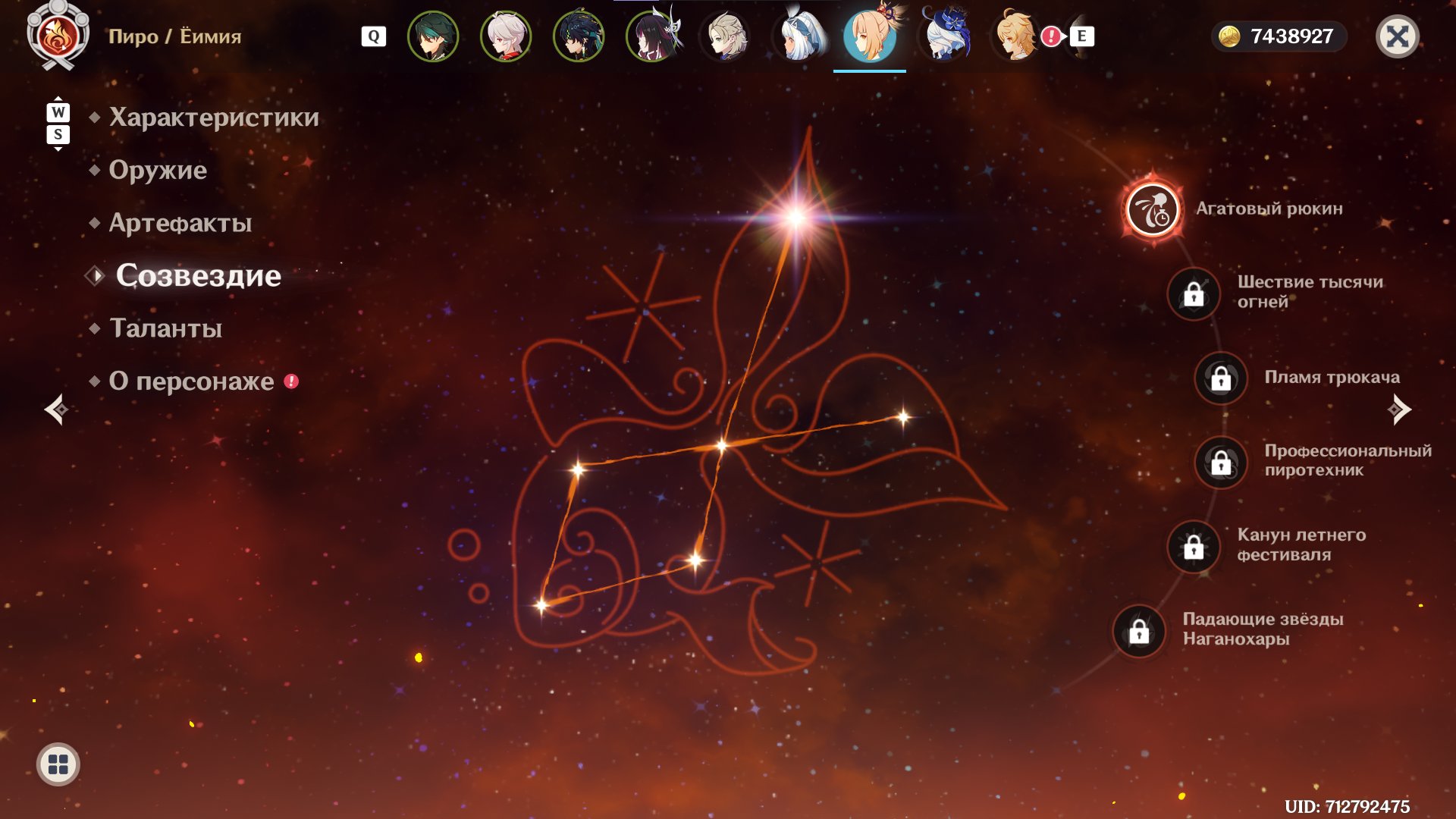Select Xiao's avatar in the party bar
This screenshot has width=1456, height=819.
point(433,36)
